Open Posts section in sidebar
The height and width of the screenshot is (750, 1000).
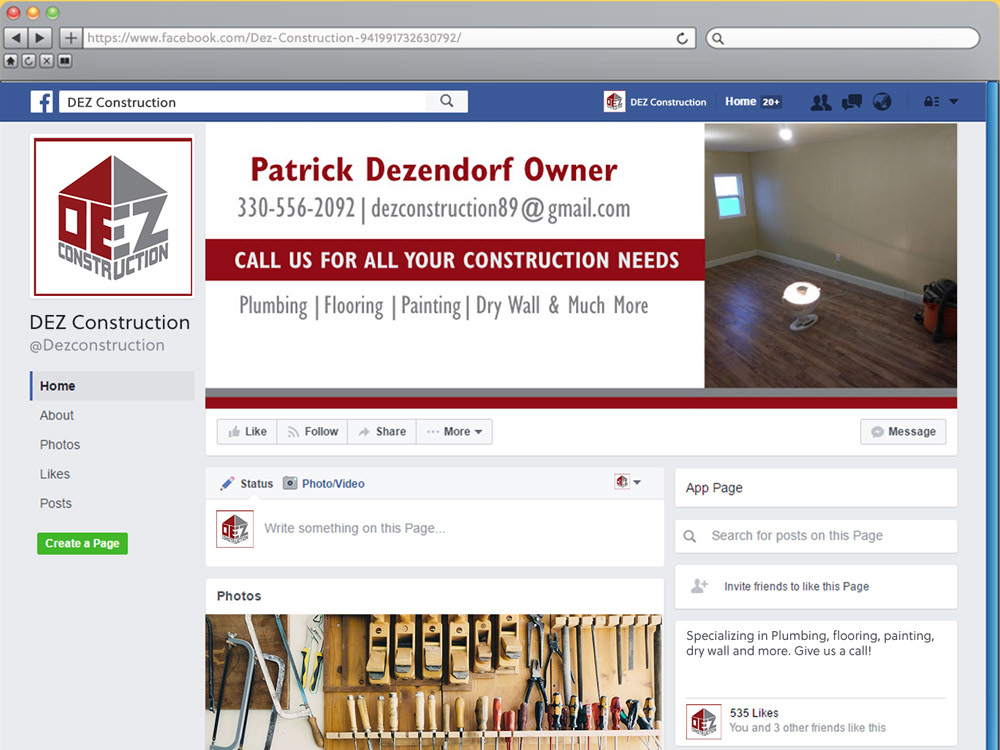coord(55,503)
